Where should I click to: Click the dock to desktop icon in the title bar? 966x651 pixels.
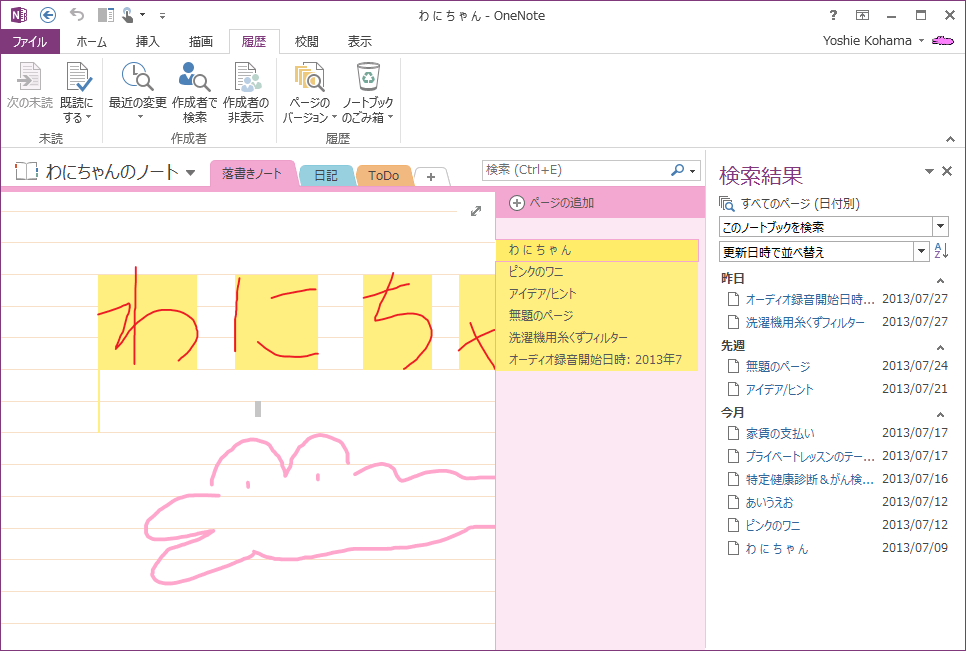106,15
